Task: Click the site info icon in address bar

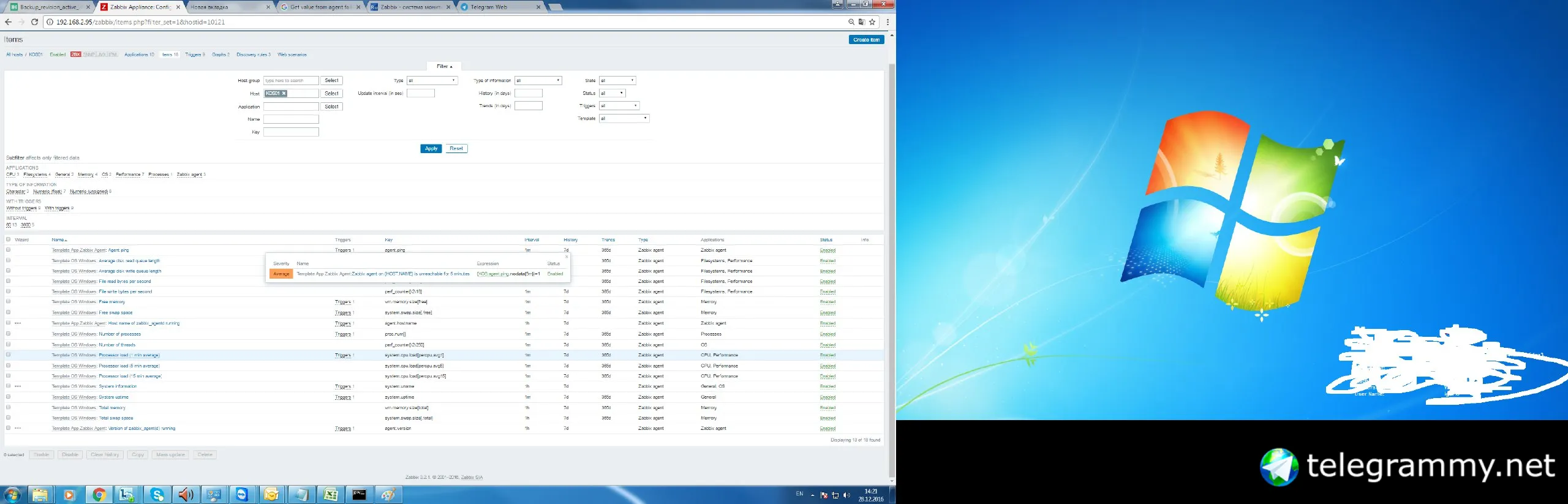Action: (50, 22)
